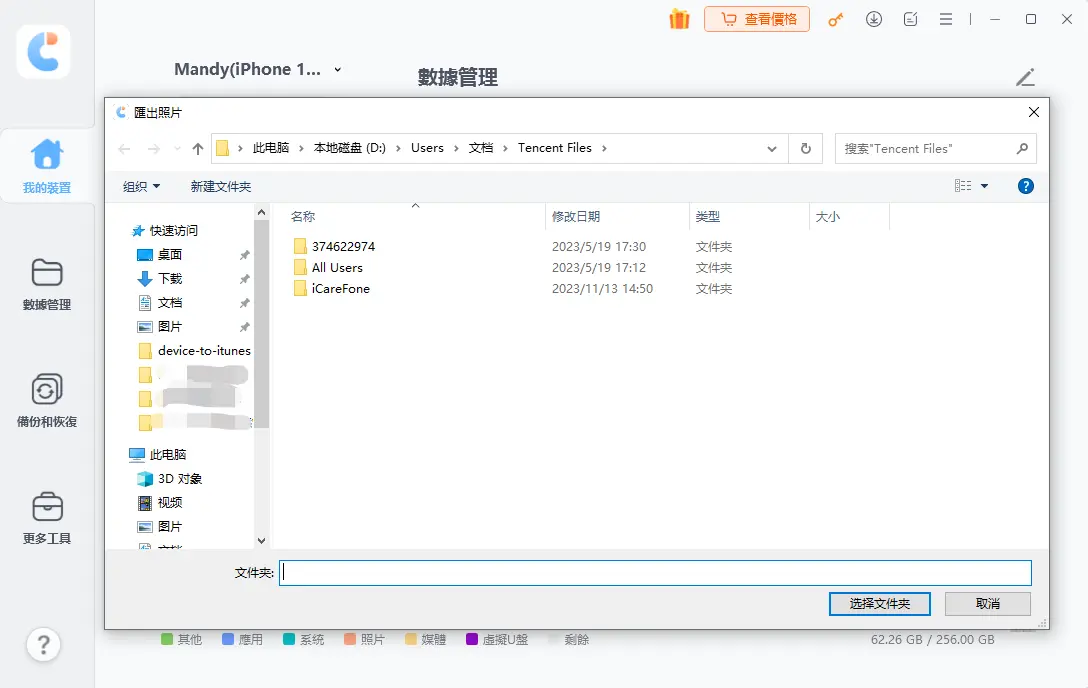Change view layout icon
The width and height of the screenshot is (1088, 688).
coord(963,186)
